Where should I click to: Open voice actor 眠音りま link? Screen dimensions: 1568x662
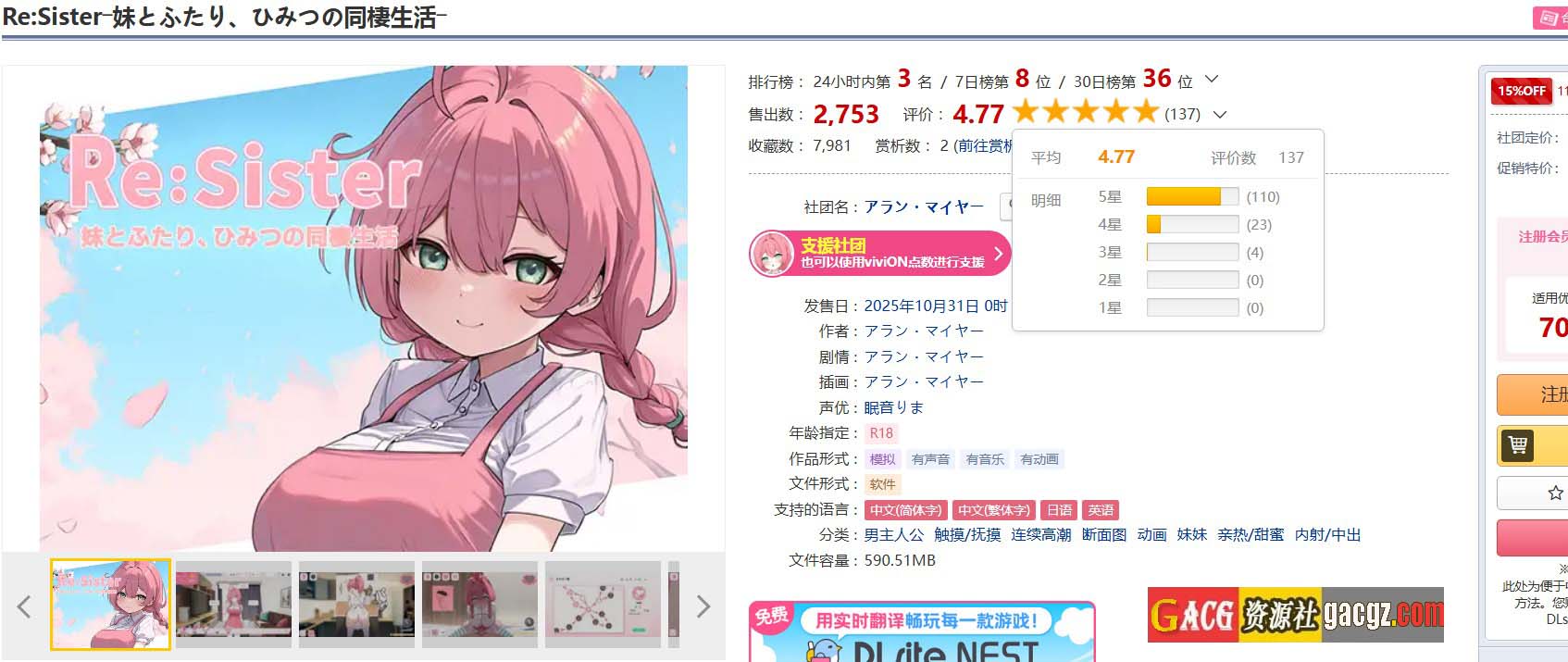click(894, 407)
